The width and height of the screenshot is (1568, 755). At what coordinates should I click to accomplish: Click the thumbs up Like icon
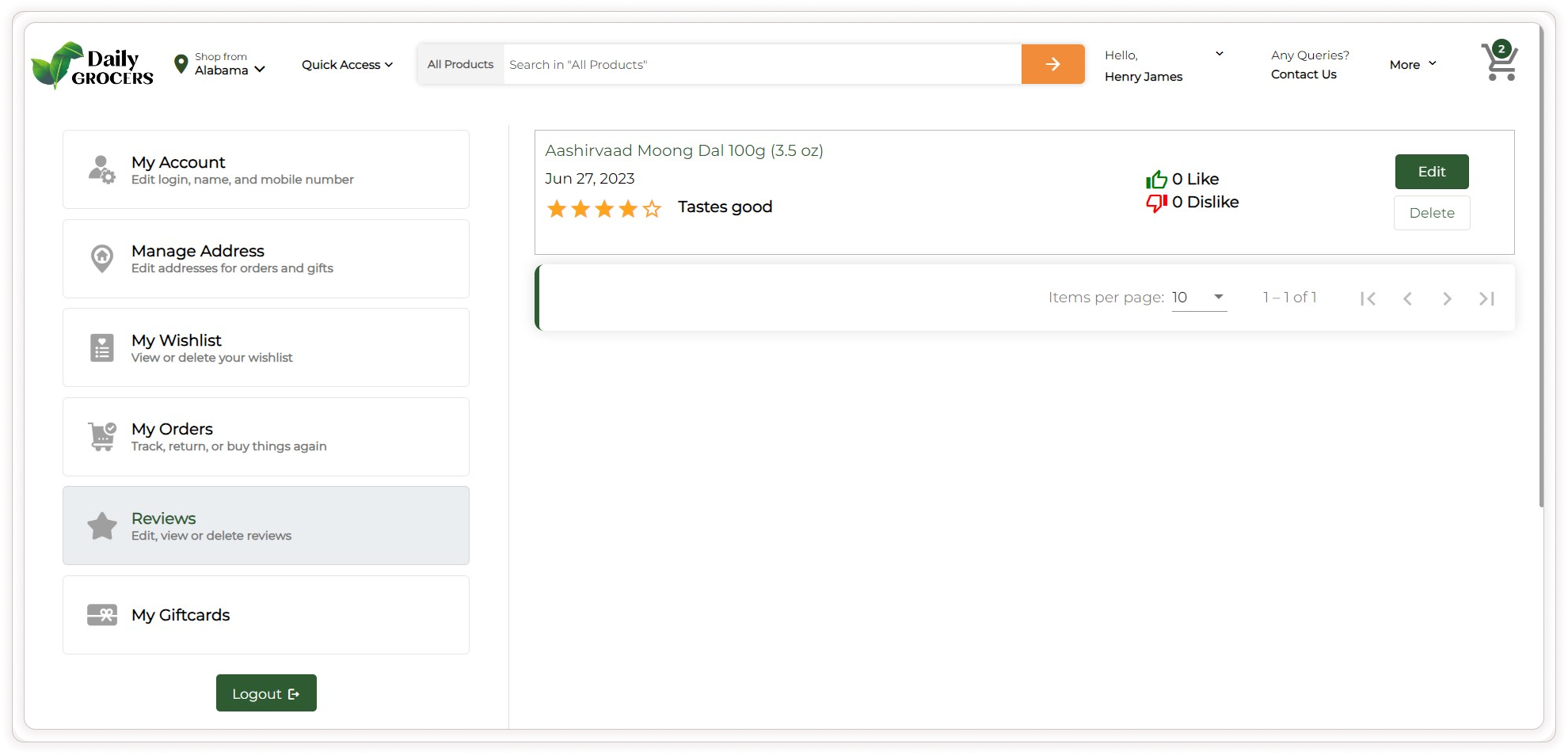click(x=1156, y=180)
